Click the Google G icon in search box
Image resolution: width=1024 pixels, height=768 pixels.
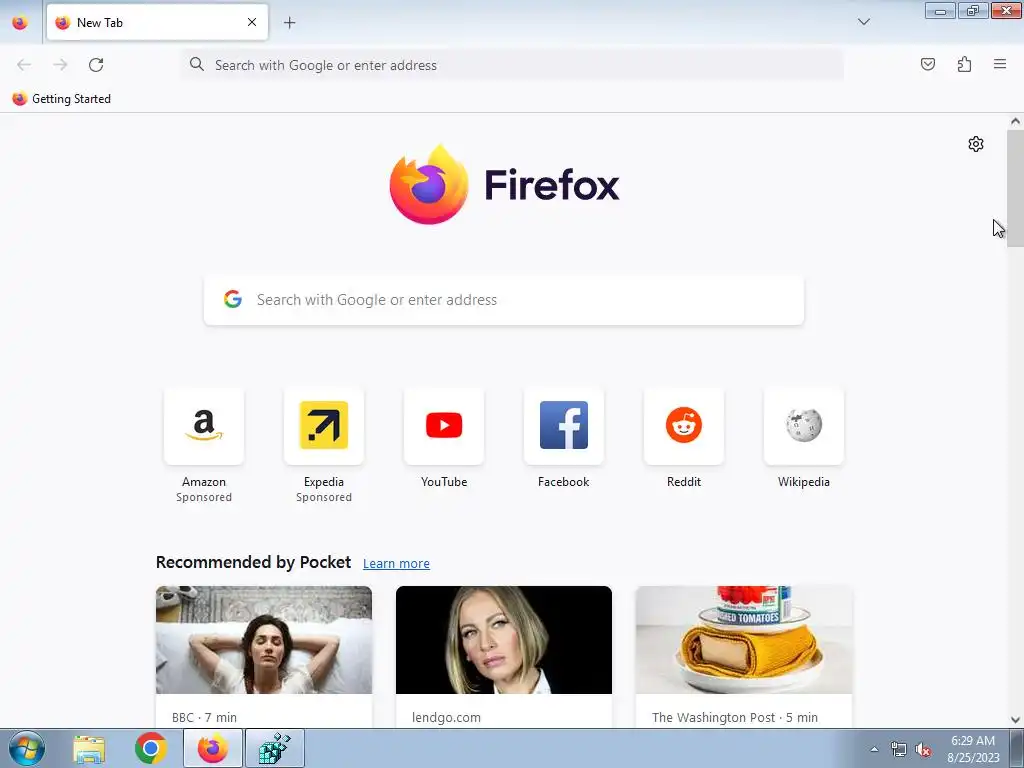(233, 299)
